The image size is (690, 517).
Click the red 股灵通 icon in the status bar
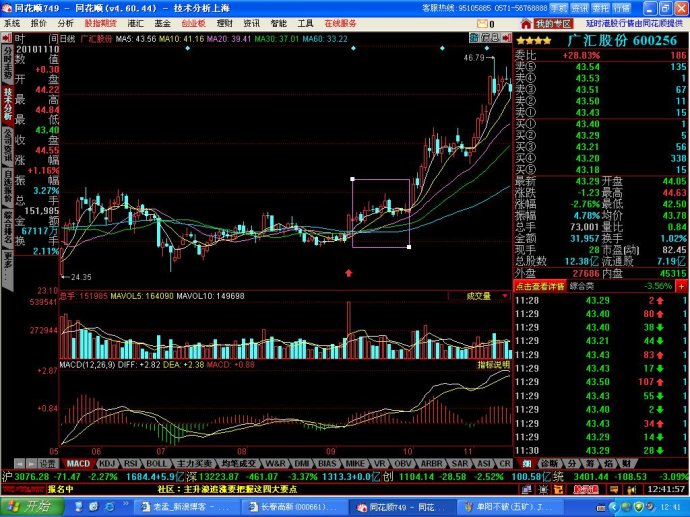coord(585,489)
